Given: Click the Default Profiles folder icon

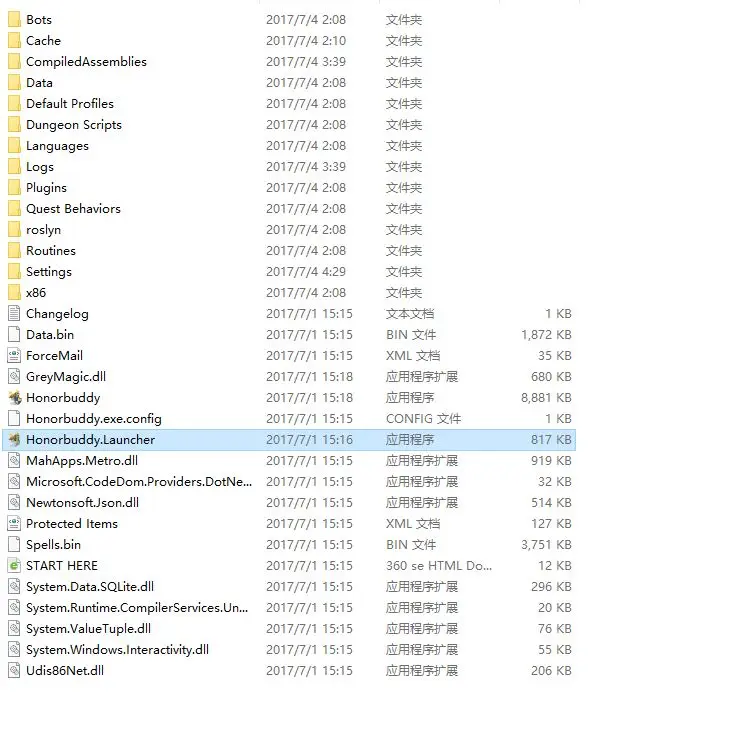Looking at the screenshot, I should click(x=14, y=104).
